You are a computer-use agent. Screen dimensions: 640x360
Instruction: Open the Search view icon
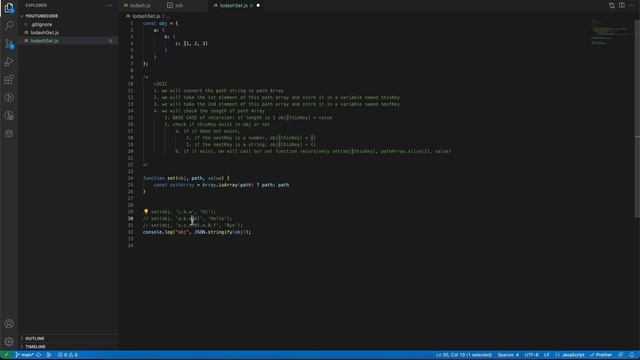[x=9, y=26]
